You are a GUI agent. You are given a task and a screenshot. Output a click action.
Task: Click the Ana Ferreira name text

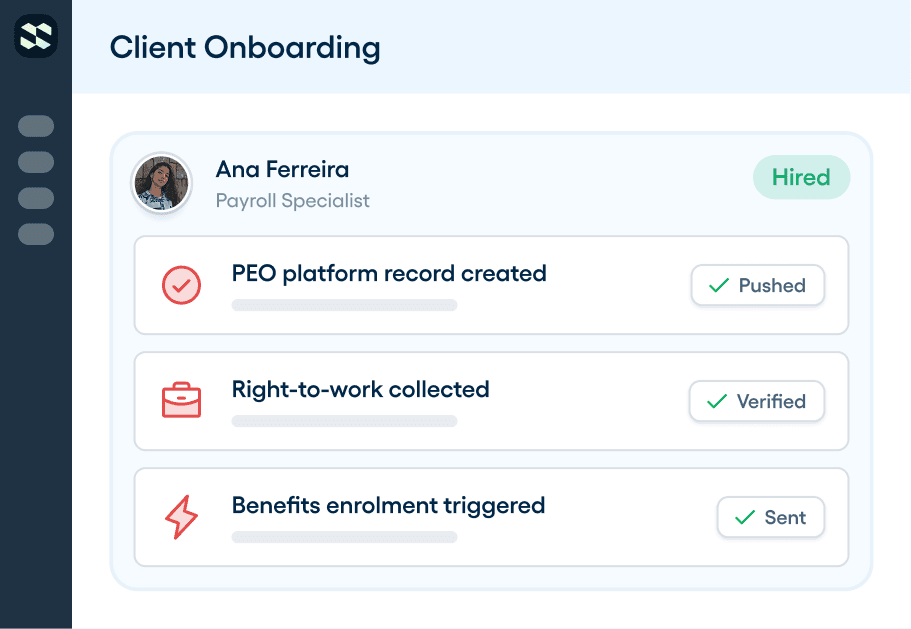click(282, 170)
